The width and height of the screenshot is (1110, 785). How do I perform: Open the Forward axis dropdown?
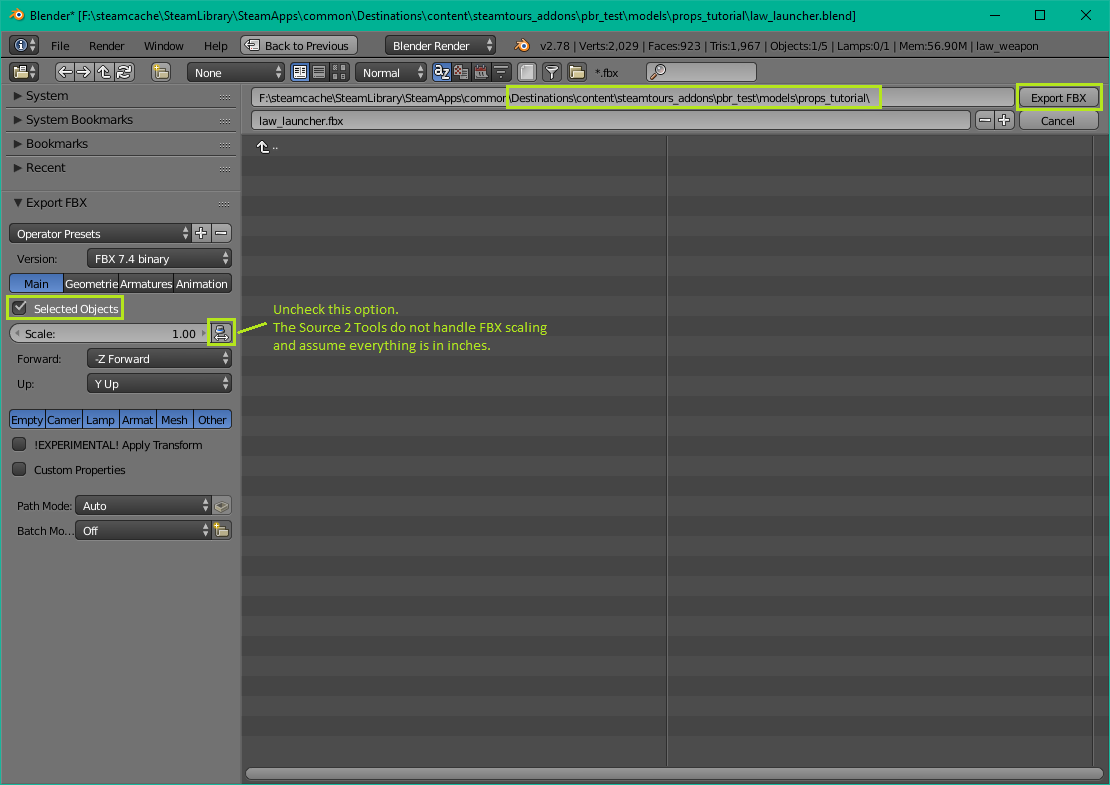click(159, 358)
